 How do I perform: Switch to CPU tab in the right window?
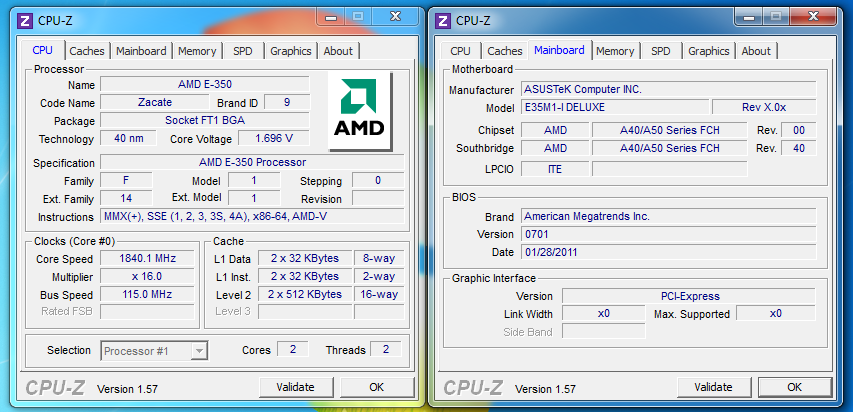pos(460,51)
